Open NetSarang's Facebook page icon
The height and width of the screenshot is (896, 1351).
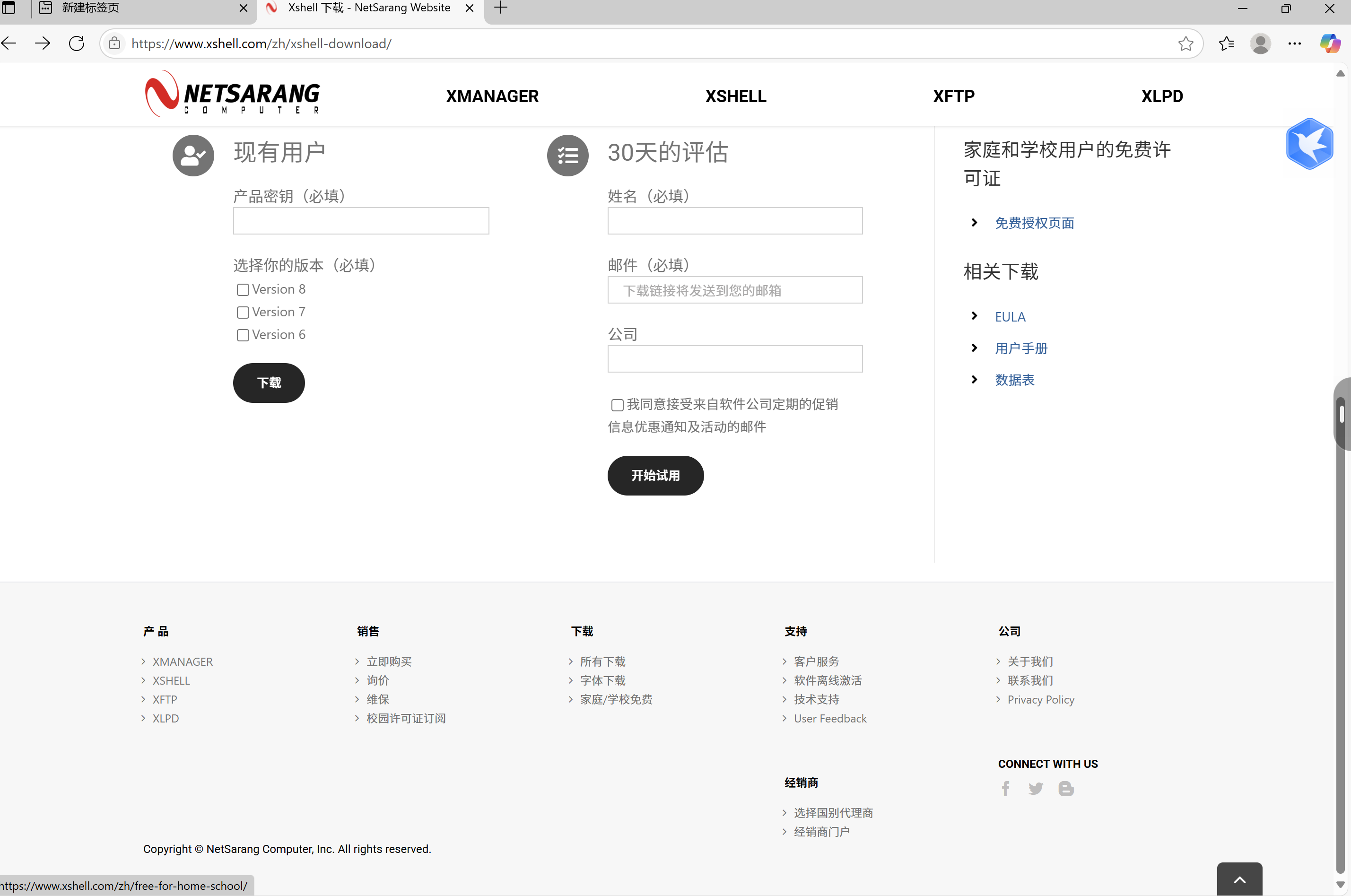pos(1006,789)
